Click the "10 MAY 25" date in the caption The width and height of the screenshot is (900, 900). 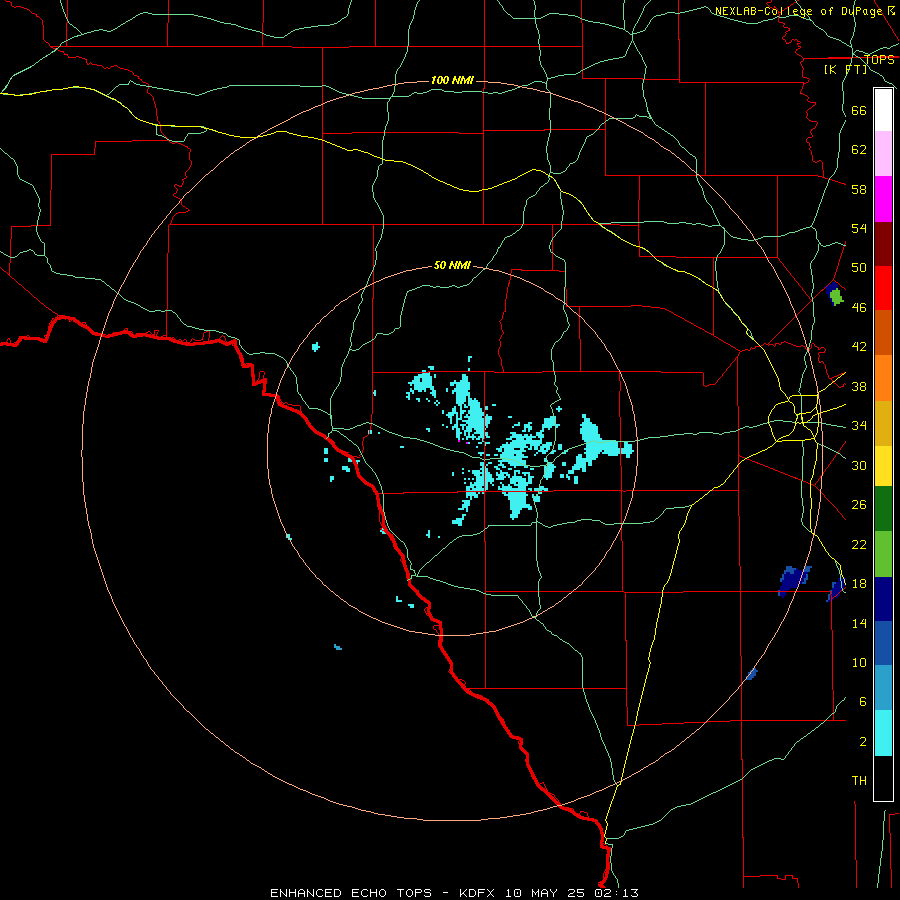click(545, 893)
